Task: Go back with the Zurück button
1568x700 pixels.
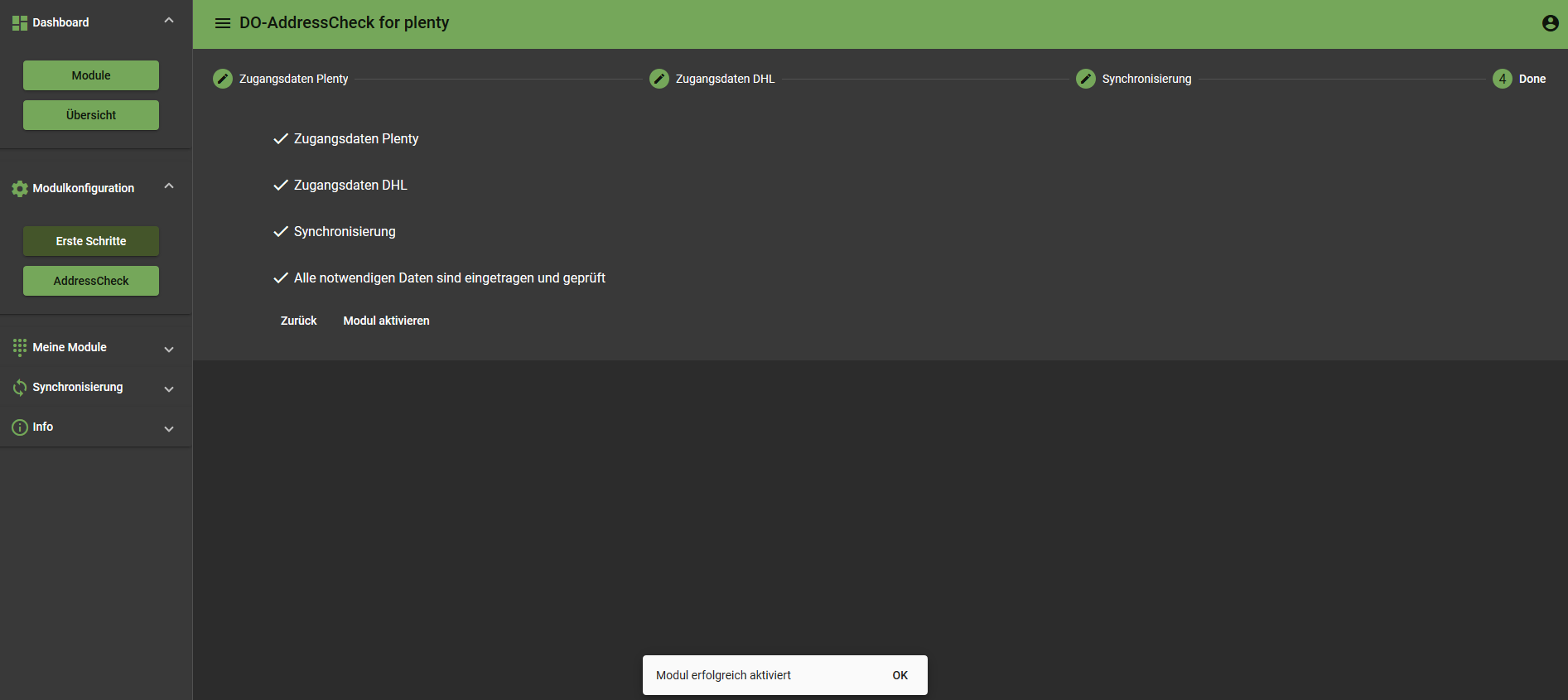Action: tap(298, 321)
